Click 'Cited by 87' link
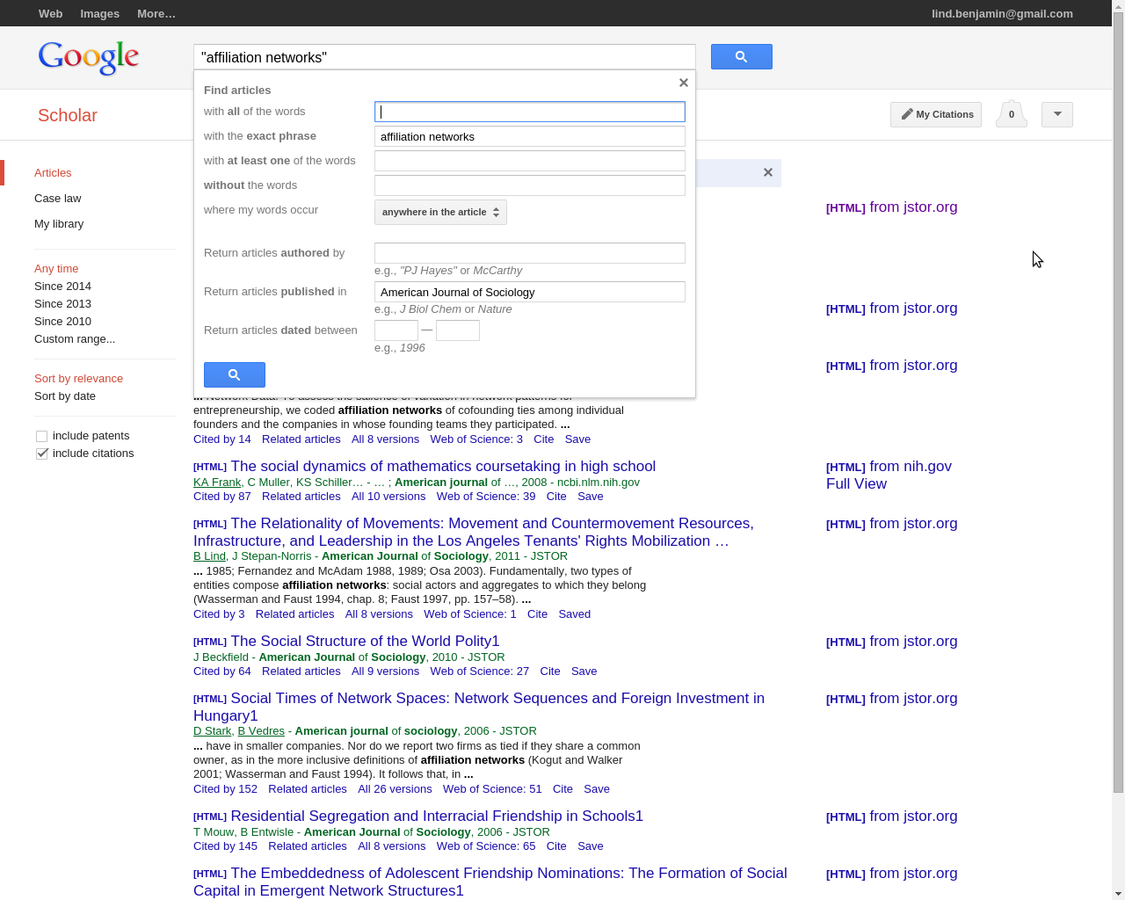The height and width of the screenshot is (900, 1125). [x=222, y=497]
